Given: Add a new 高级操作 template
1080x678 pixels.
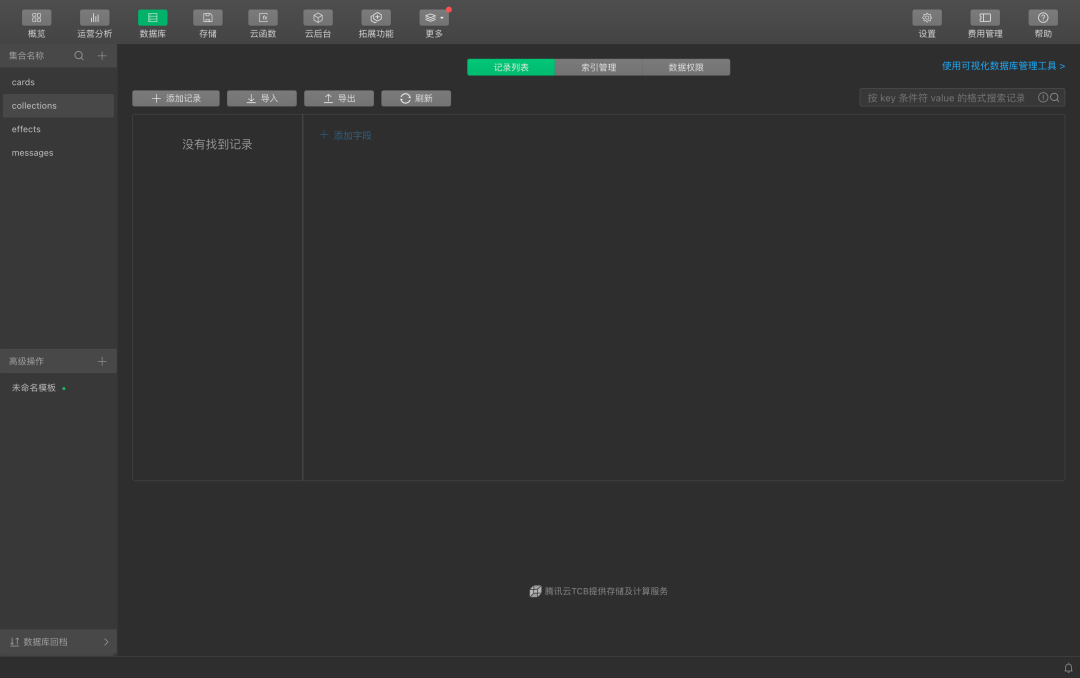Looking at the screenshot, I should pyautogui.click(x=102, y=361).
